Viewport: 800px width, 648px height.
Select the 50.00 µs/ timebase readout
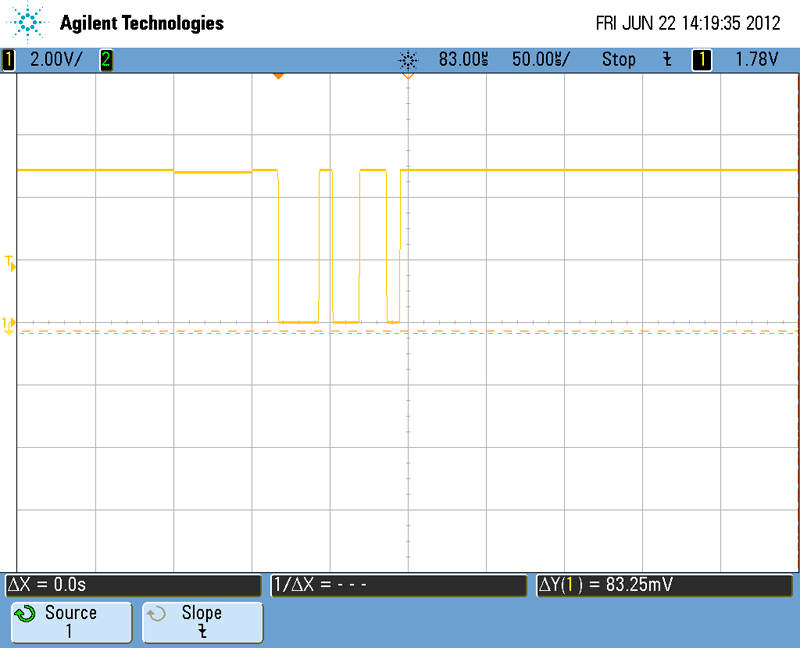(x=541, y=59)
